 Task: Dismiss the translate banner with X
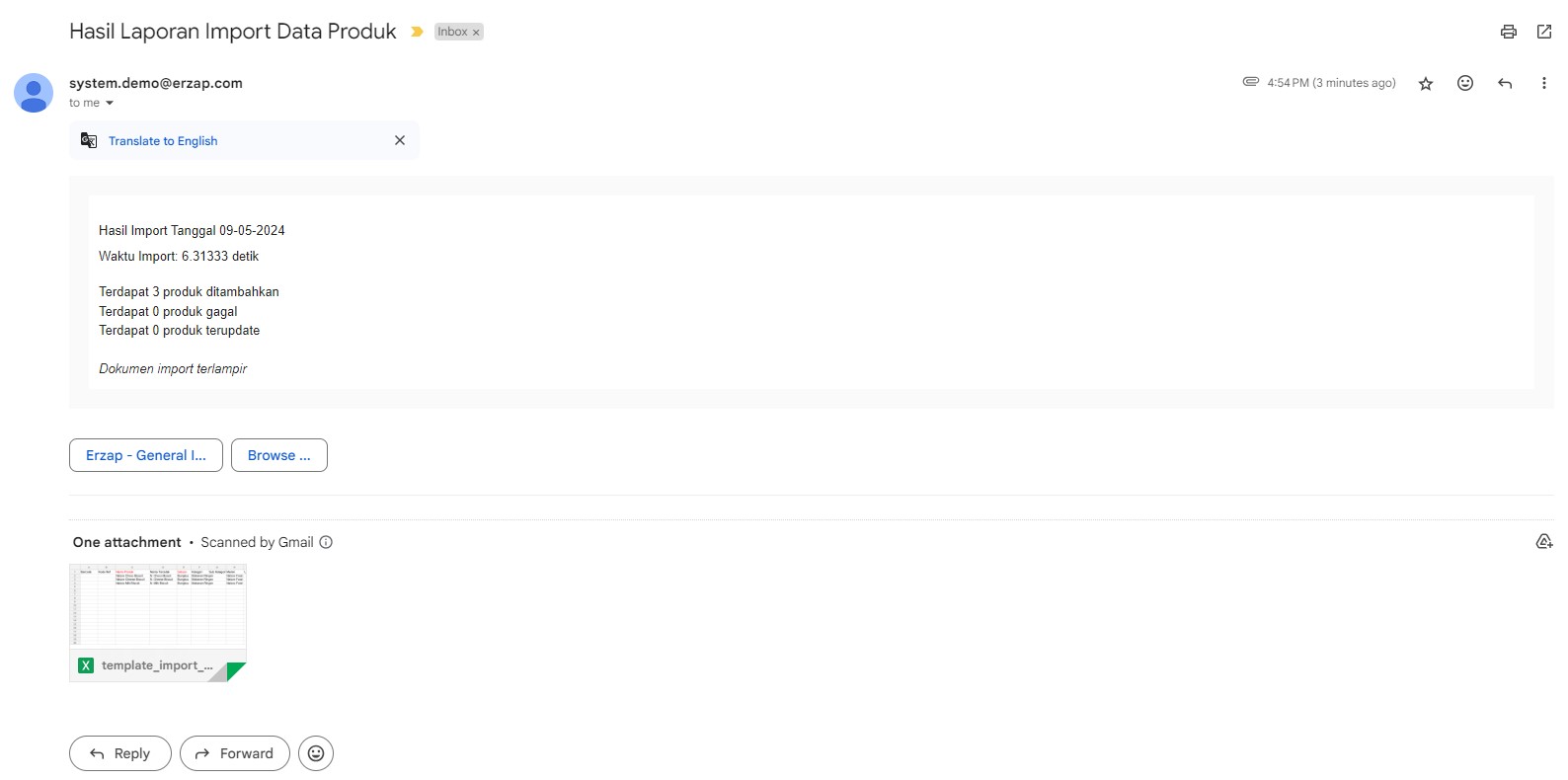pos(400,140)
